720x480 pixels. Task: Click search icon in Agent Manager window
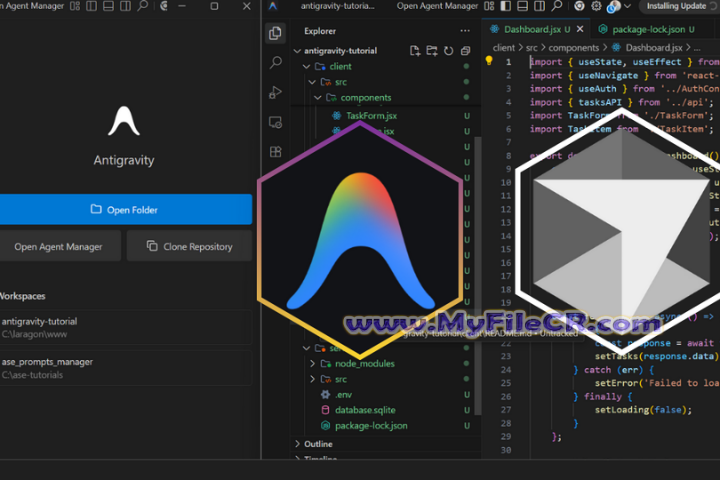(143, 6)
